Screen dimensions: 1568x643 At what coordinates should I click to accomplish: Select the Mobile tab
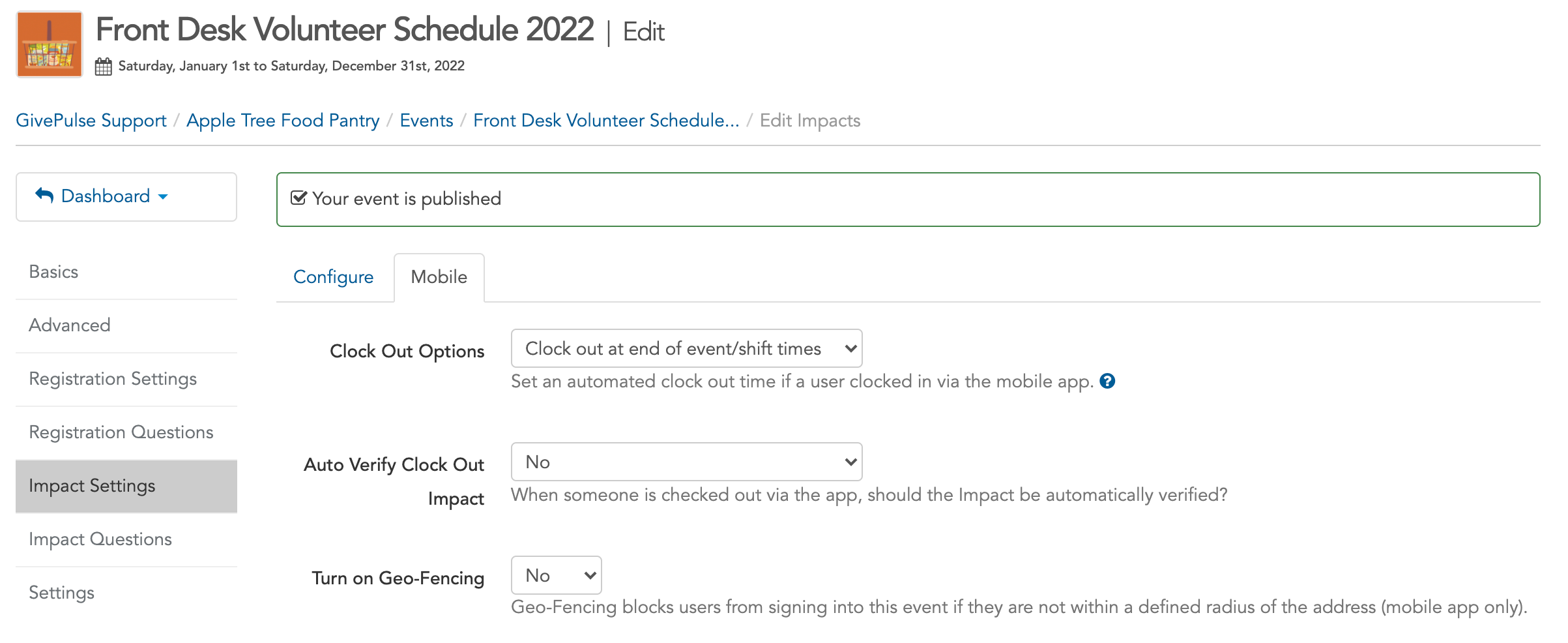[439, 277]
